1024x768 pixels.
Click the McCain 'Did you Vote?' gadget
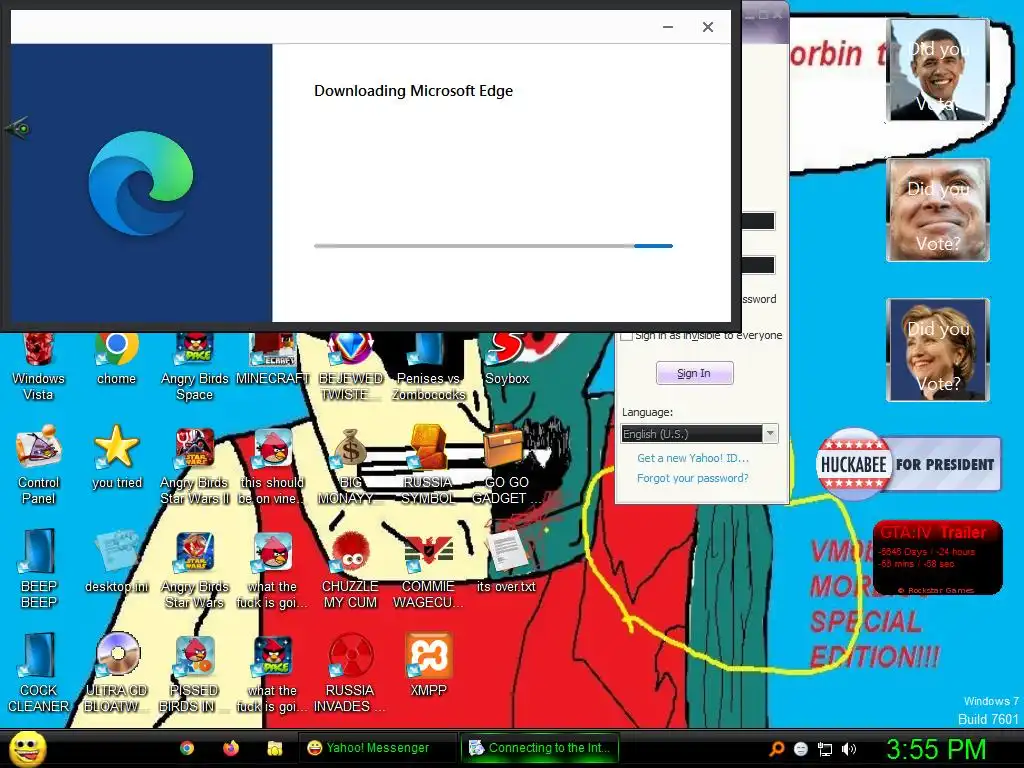(938, 210)
